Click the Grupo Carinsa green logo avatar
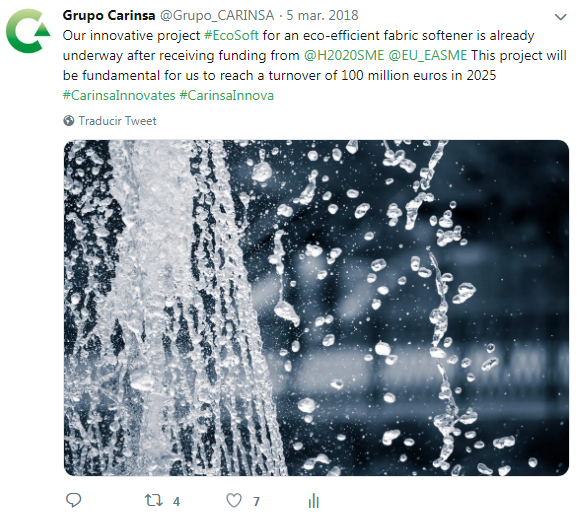Screen dimensions: 583x518 (x=28, y=31)
